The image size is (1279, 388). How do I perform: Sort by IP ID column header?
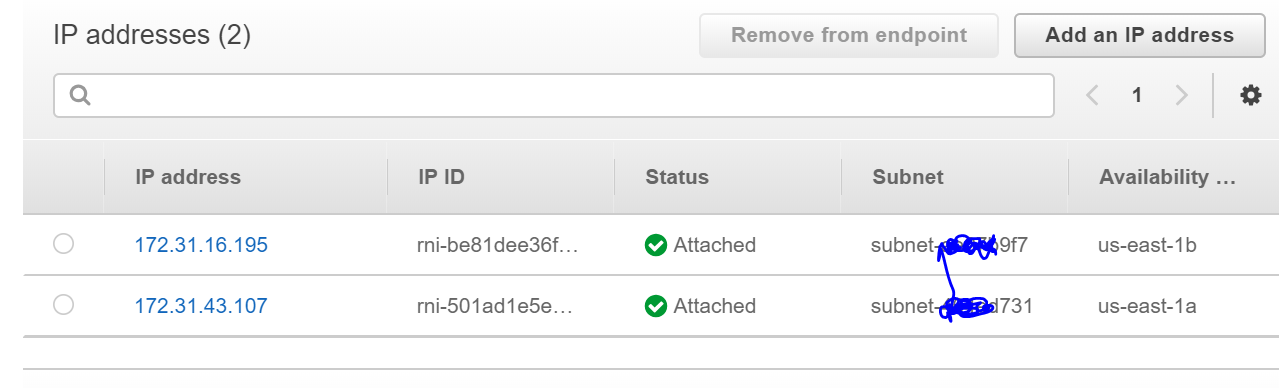click(x=441, y=177)
